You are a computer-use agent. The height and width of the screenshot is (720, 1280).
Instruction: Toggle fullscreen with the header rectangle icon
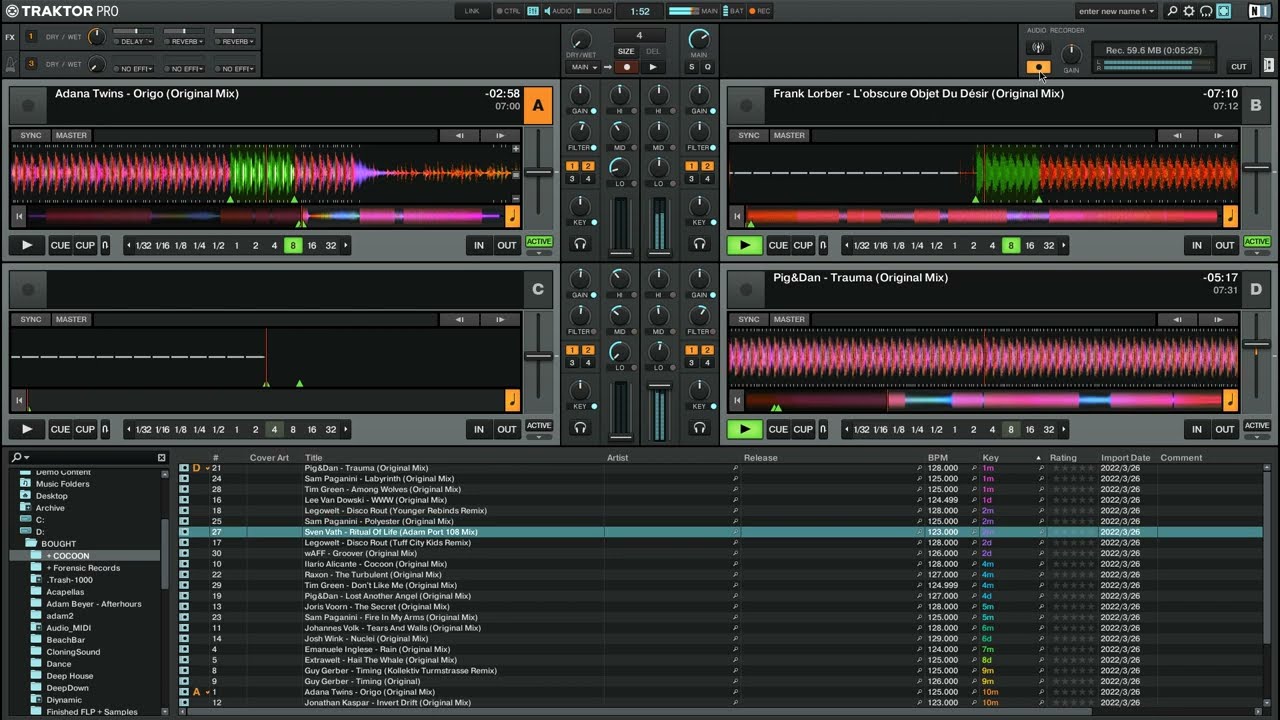coord(1224,11)
